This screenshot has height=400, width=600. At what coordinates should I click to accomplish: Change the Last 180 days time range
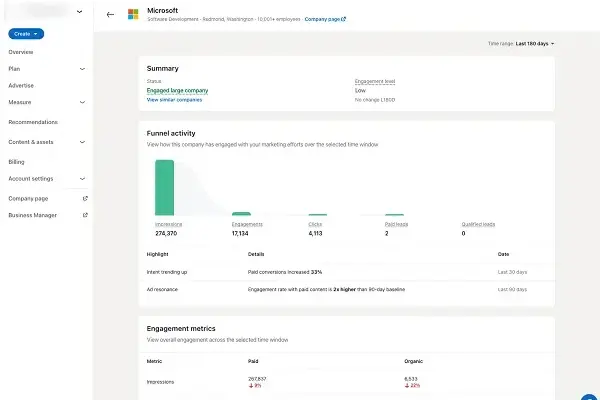(x=535, y=44)
